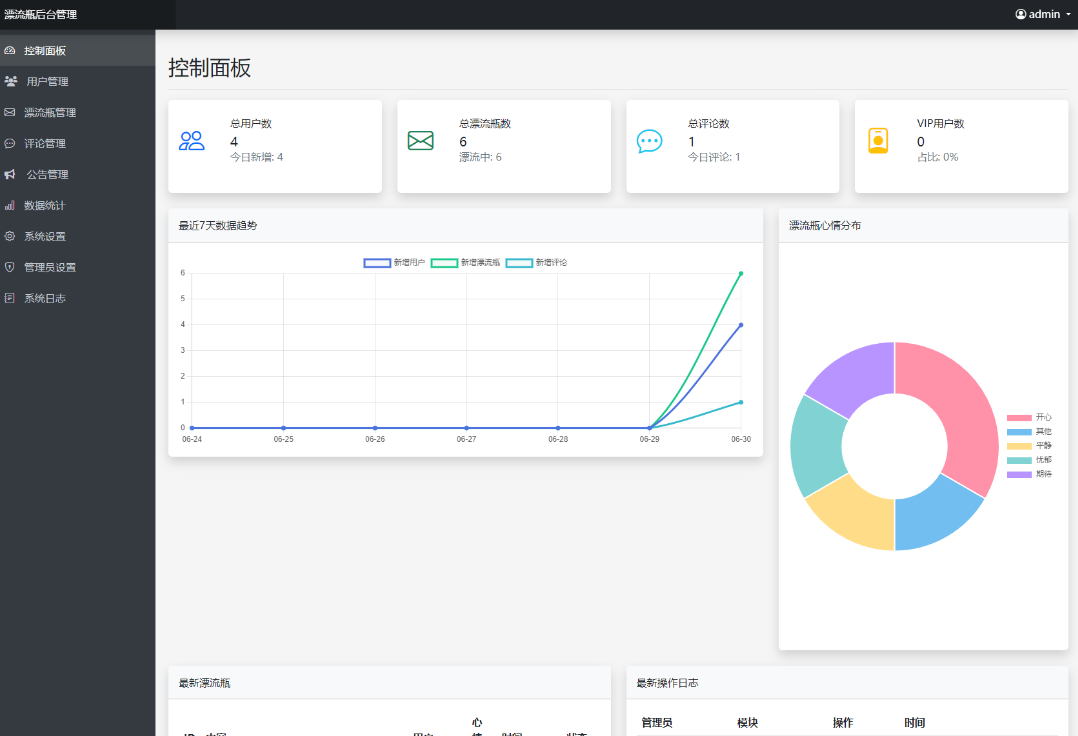Click the admin user avatar icon
This screenshot has height=736, width=1078.
point(1021,14)
